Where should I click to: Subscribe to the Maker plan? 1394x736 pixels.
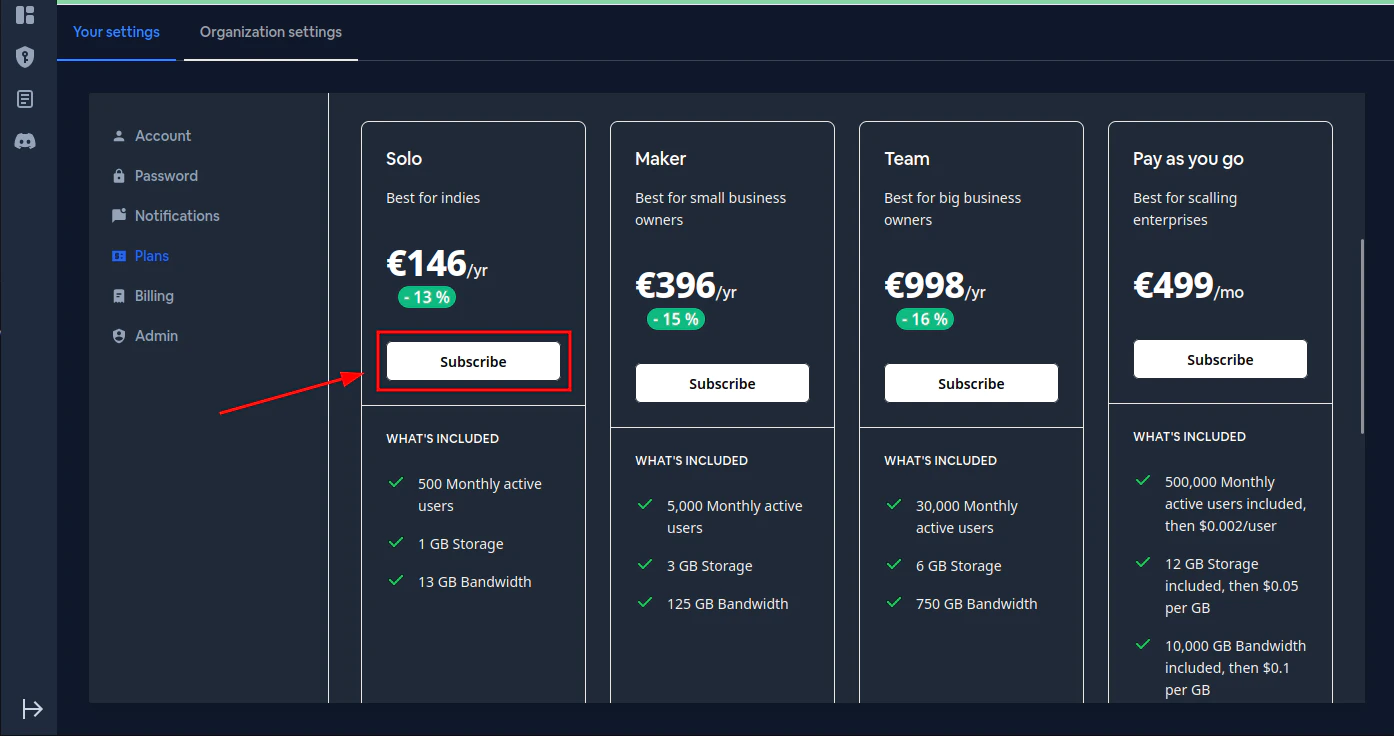coord(722,384)
